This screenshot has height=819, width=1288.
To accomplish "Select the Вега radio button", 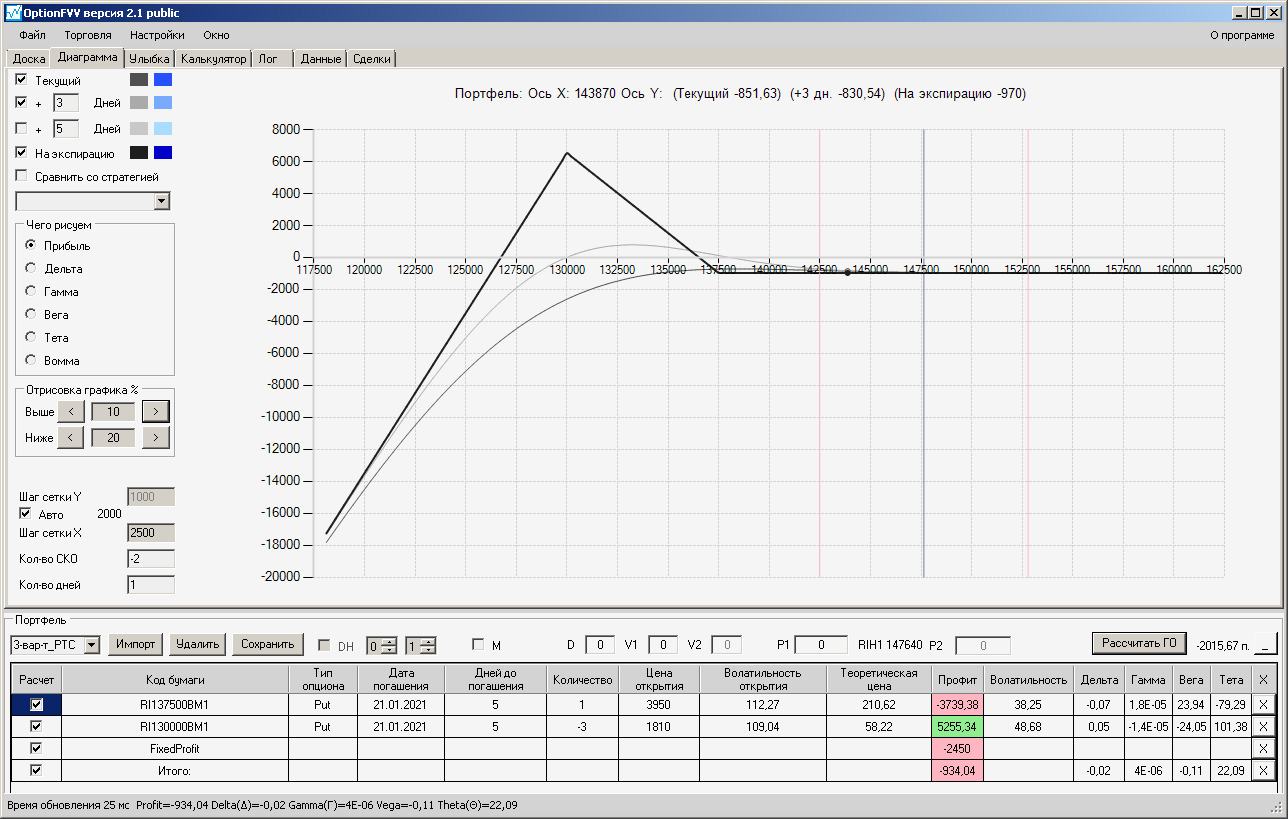I will (x=31, y=314).
